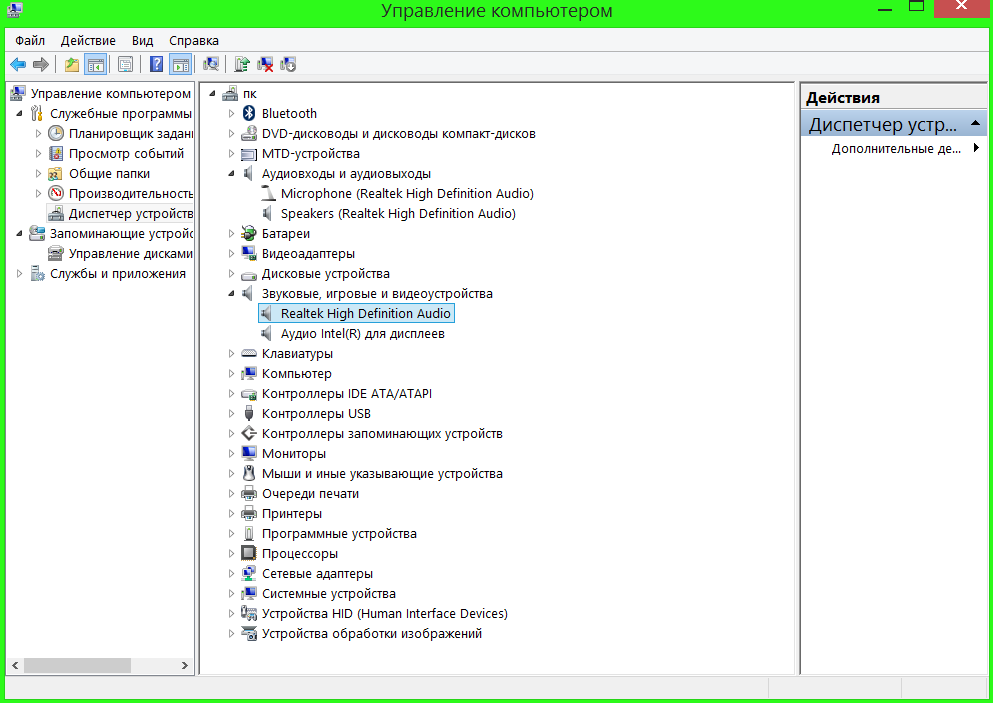The width and height of the screenshot is (993, 703).
Task: Click the Bluetooth category icon
Action: coord(249,113)
